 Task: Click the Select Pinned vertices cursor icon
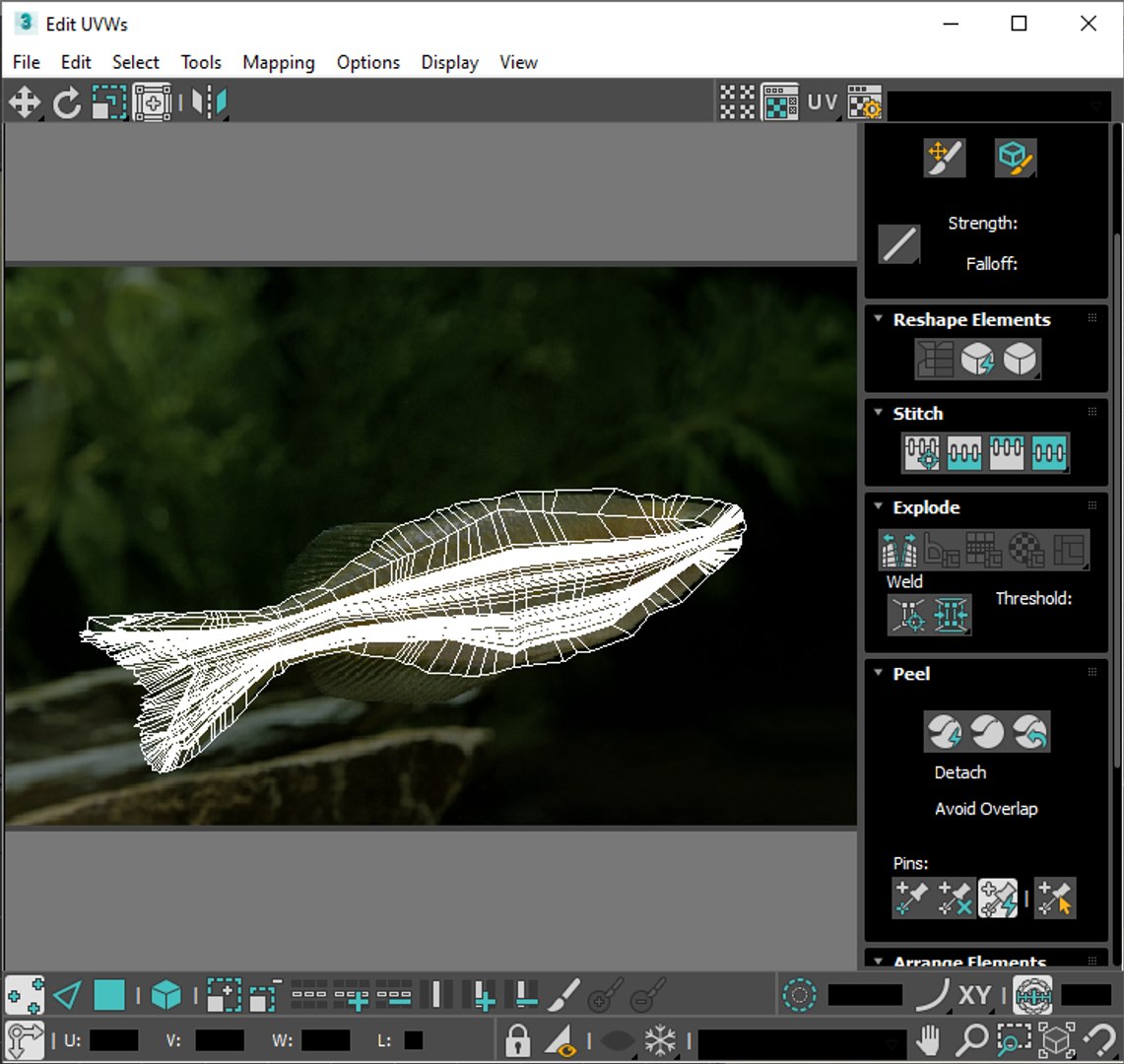coord(1055,898)
